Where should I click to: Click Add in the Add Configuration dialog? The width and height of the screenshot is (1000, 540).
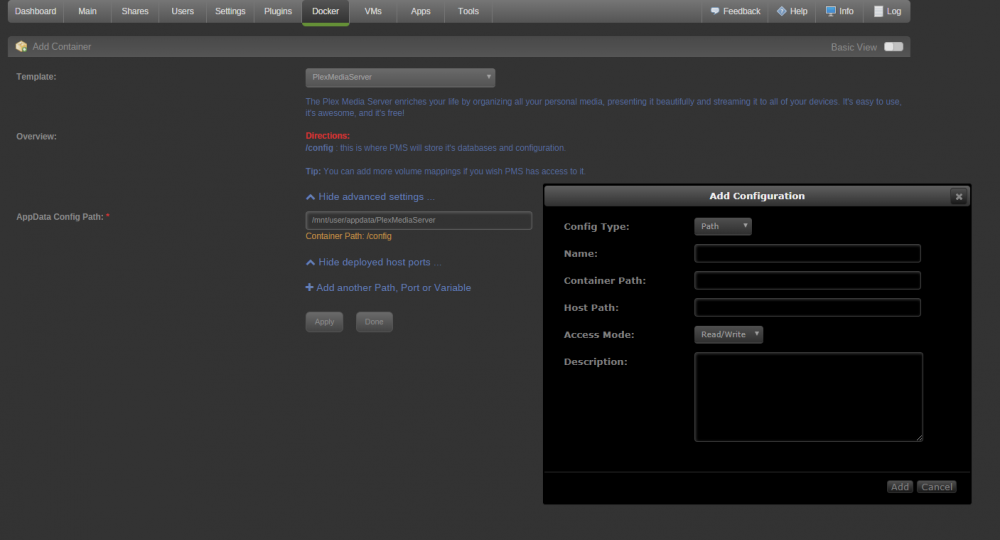click(x=899, y=486)
